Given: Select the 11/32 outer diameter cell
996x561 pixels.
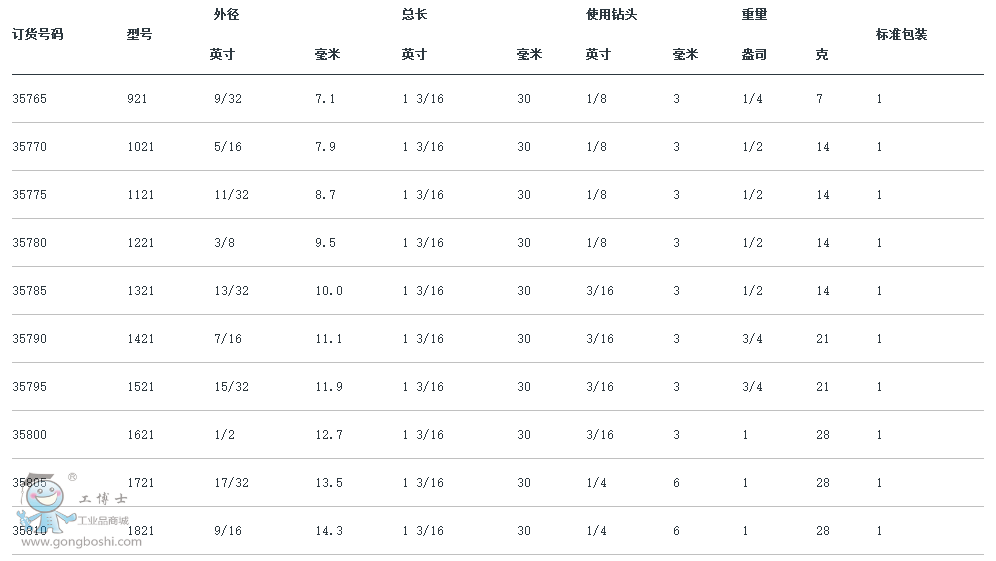Looking at the screenshot, I should (x=231, y=195).
